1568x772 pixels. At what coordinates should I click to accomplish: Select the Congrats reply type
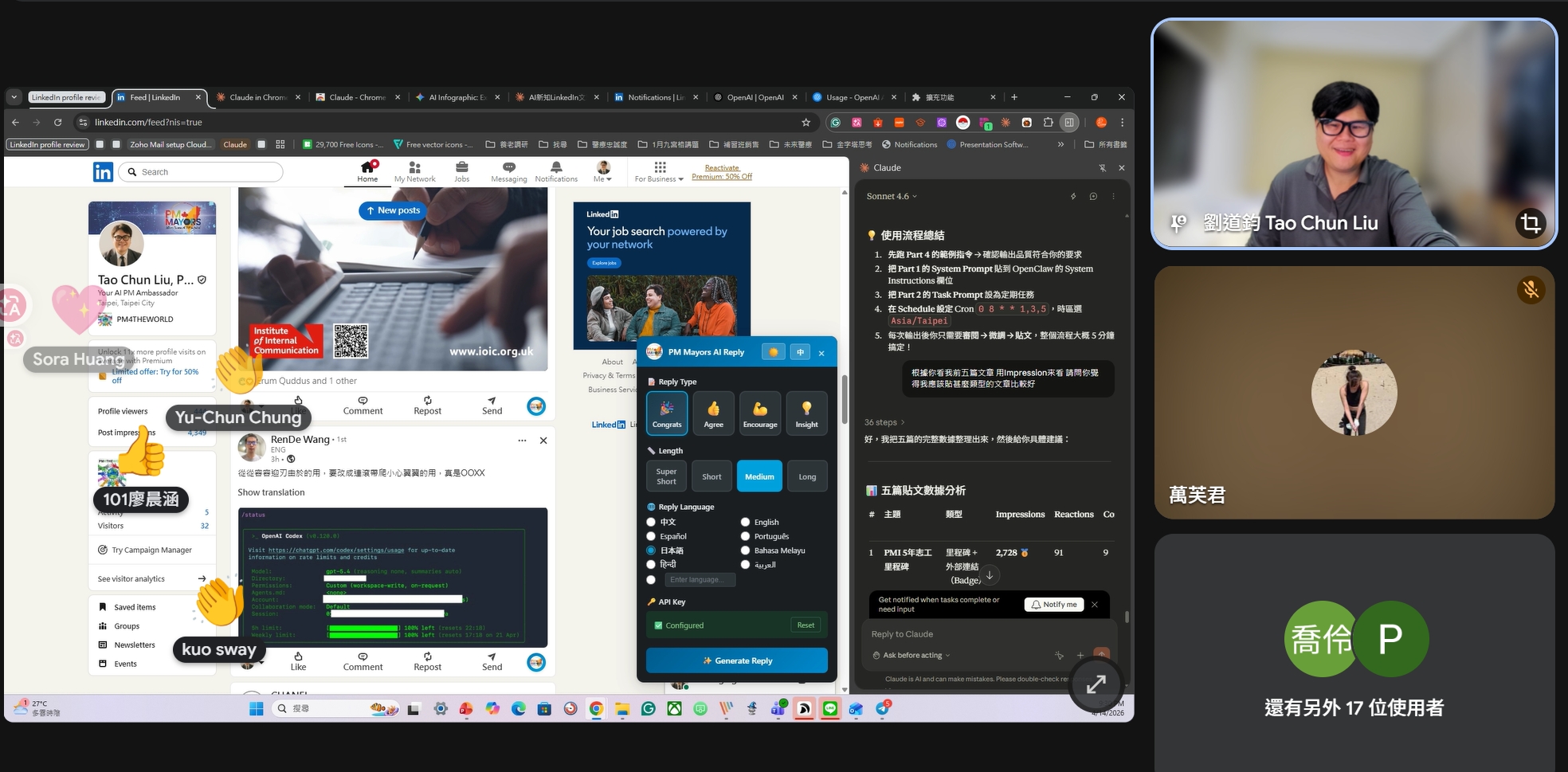(666, 413)
